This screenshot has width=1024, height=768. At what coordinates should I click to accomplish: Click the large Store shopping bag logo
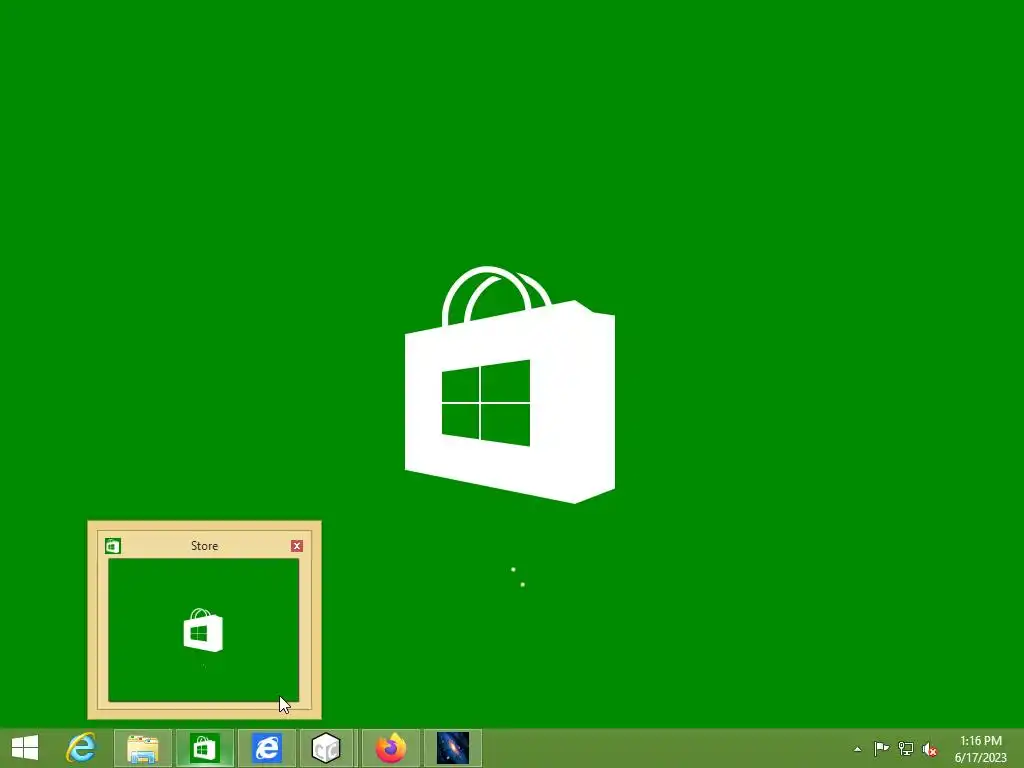[509, 385]
